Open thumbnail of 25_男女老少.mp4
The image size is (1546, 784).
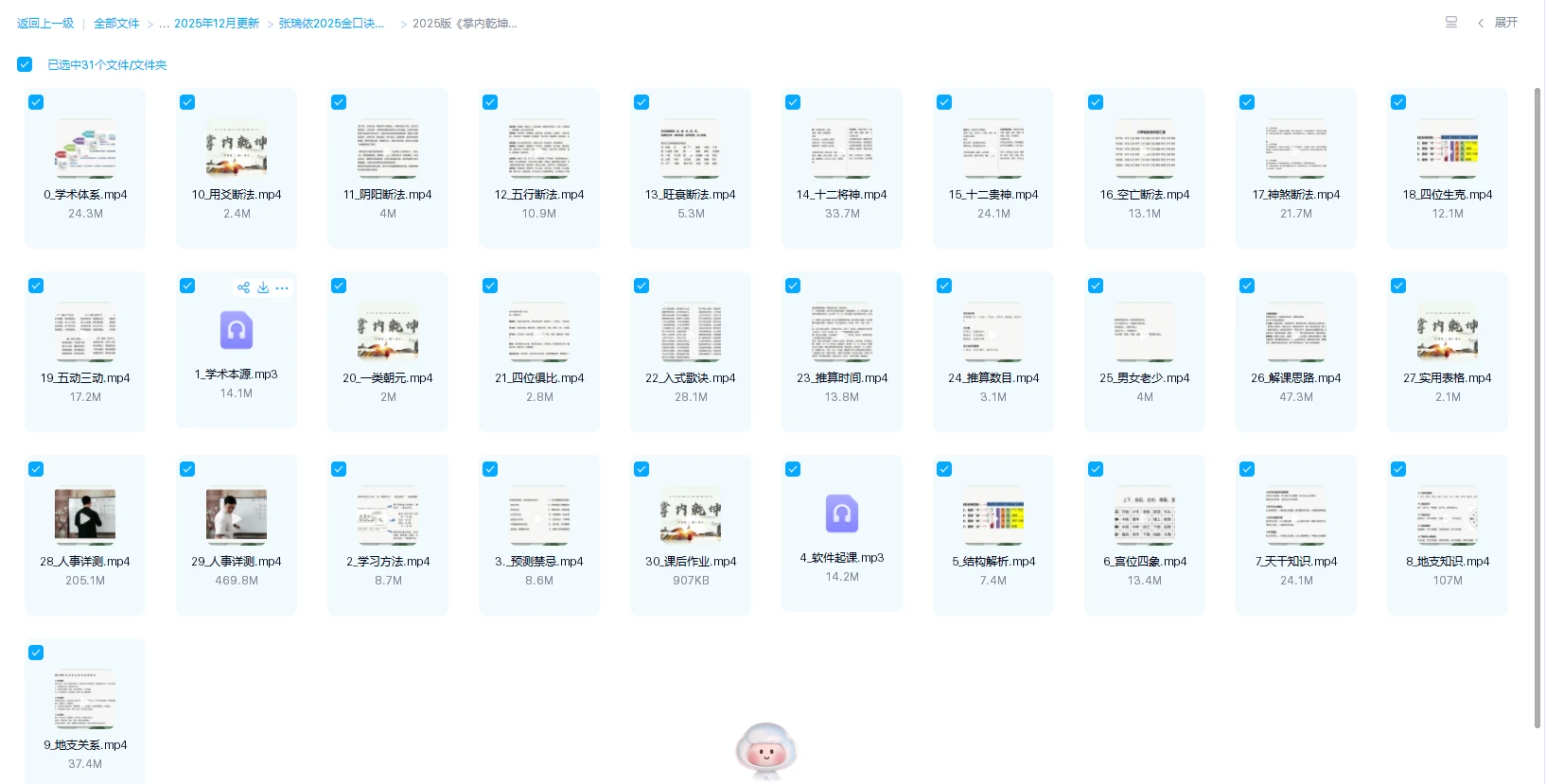tap(1145, 332)
